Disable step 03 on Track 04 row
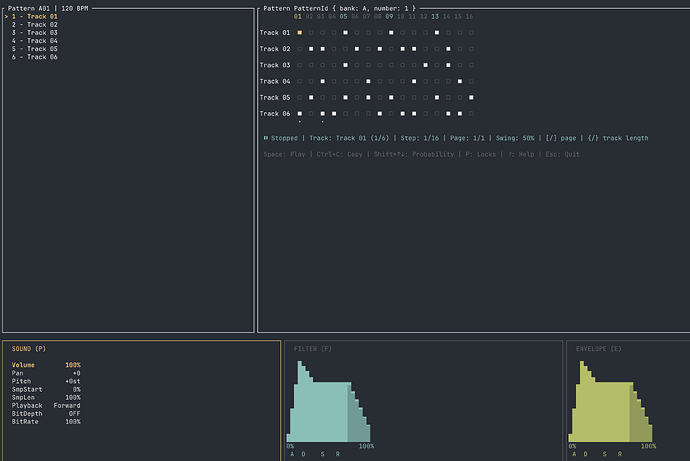690x461 pixels. point(323,81)
